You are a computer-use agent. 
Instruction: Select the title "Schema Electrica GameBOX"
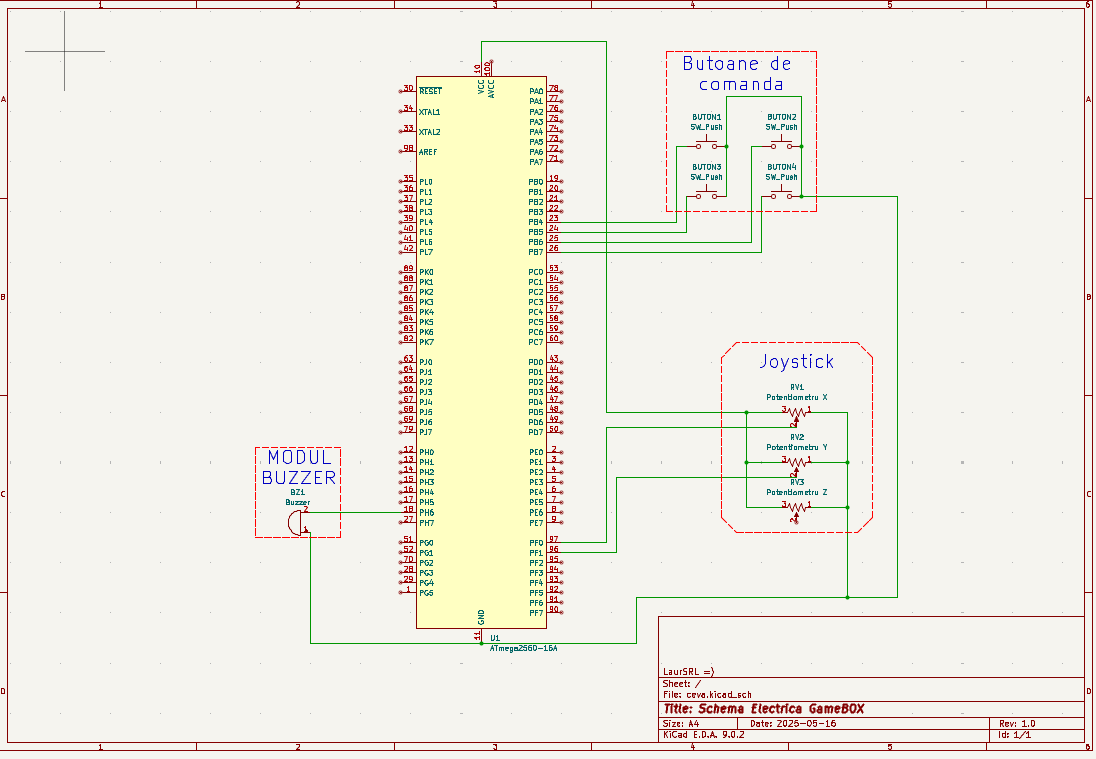763,709
